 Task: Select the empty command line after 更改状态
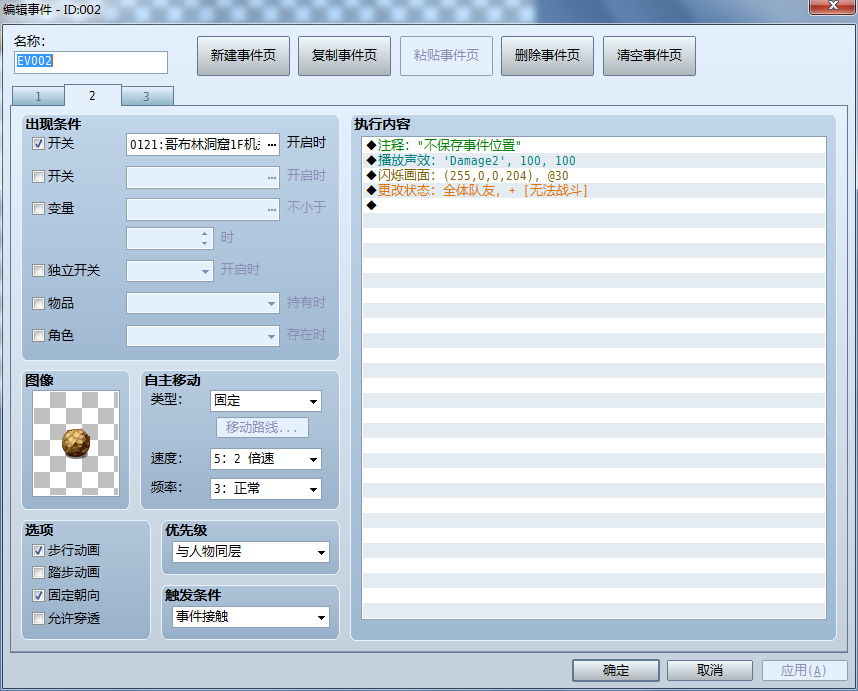594,206
